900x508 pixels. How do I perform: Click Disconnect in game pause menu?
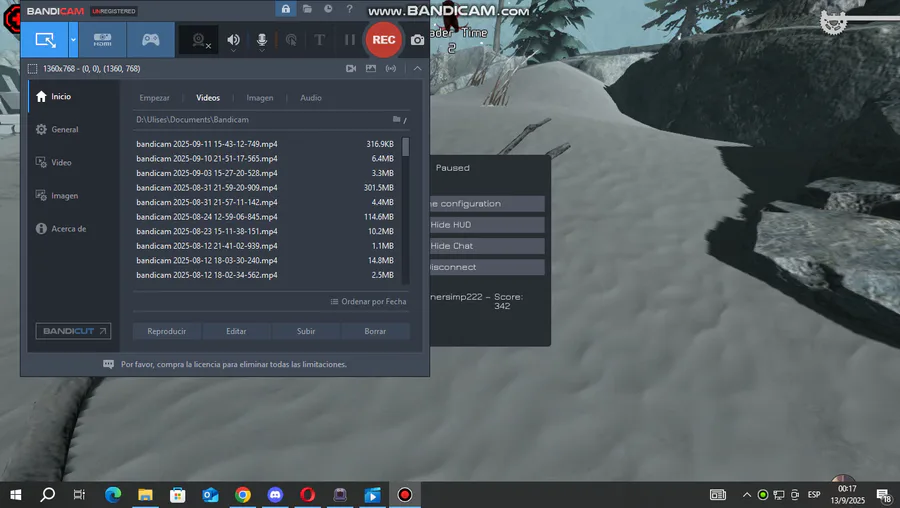click(x=487, y=267)
